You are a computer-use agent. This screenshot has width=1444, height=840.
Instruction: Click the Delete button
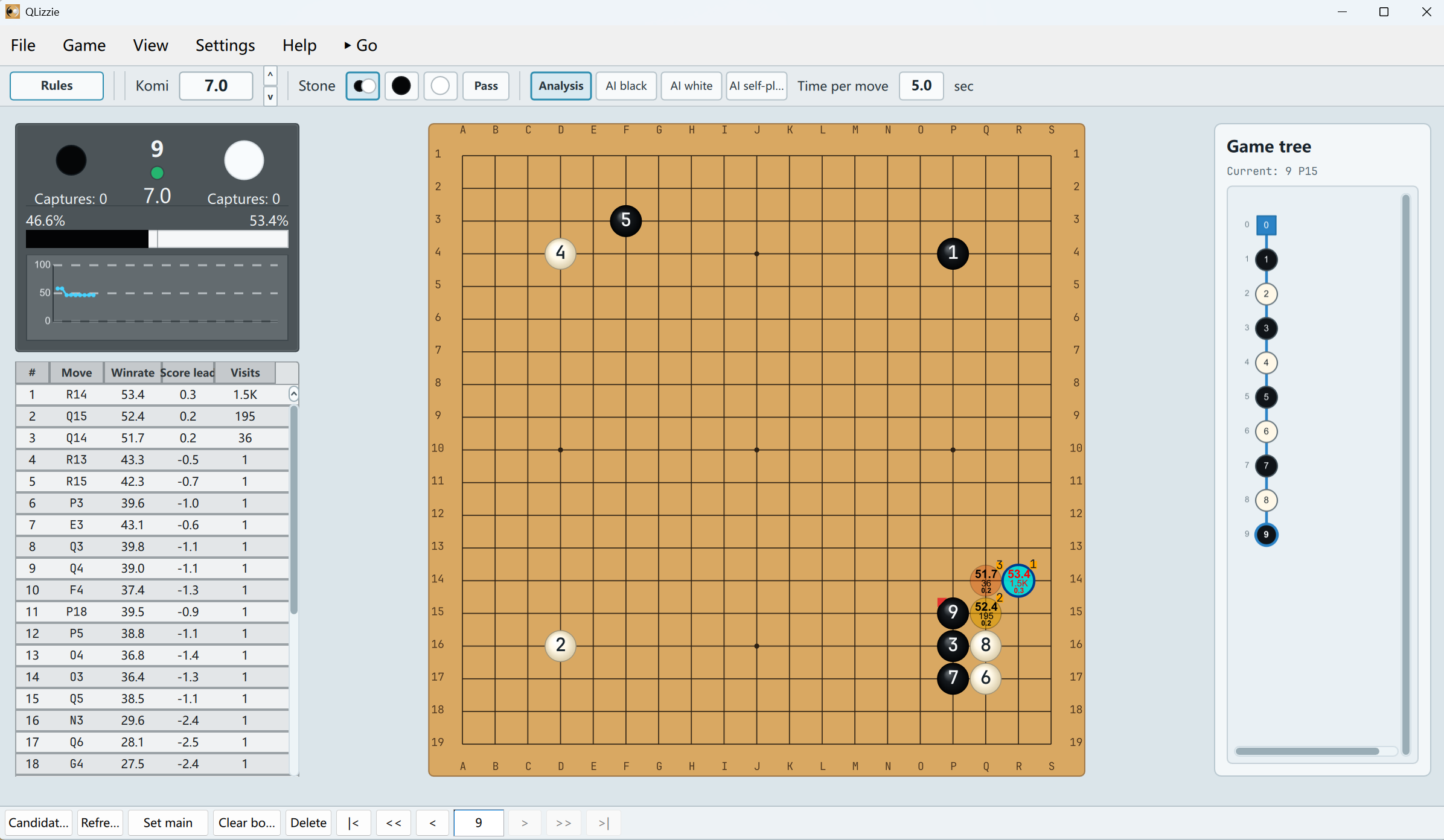click(308, 823)
